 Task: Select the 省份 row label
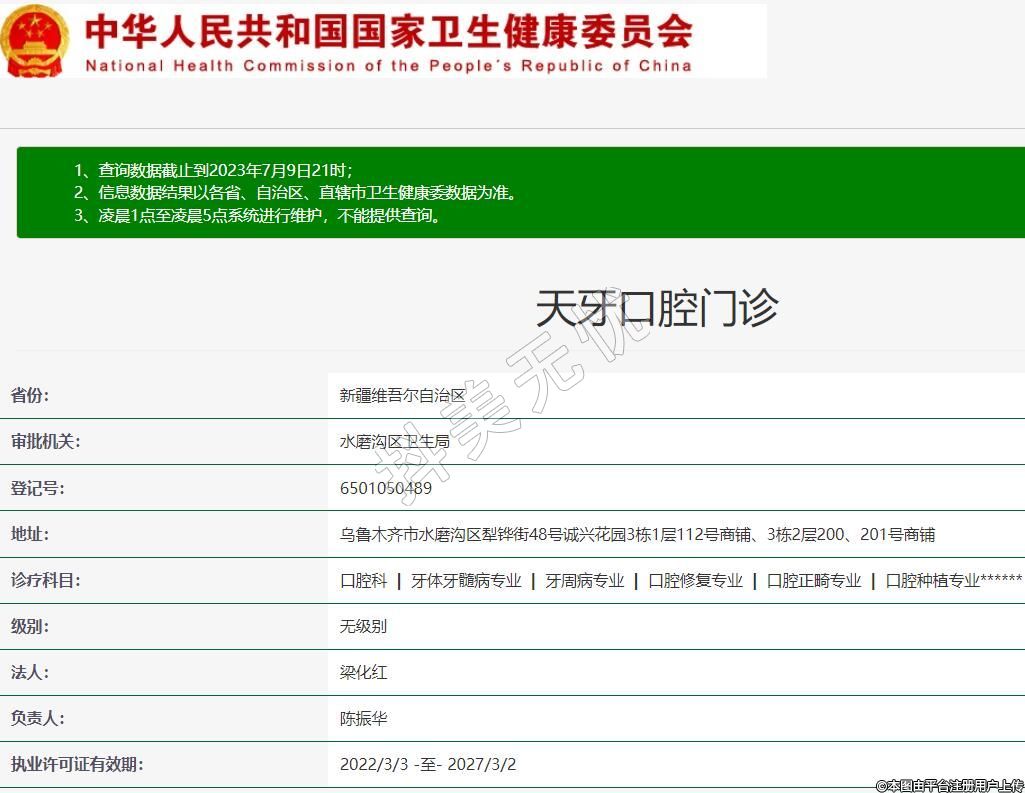click(x=30, y=395)
